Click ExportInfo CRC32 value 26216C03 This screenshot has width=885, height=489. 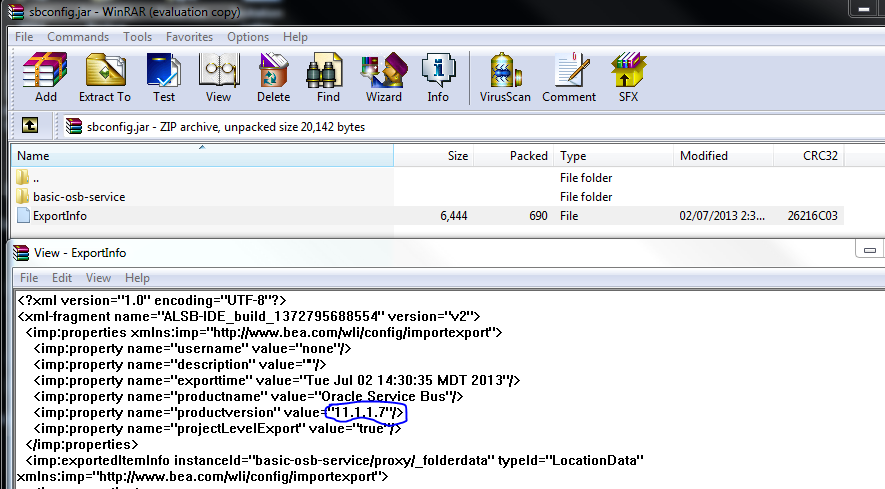812,216
